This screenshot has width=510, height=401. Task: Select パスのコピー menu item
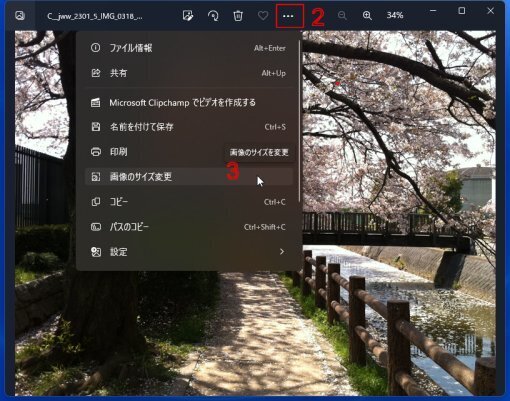(189, 227)
